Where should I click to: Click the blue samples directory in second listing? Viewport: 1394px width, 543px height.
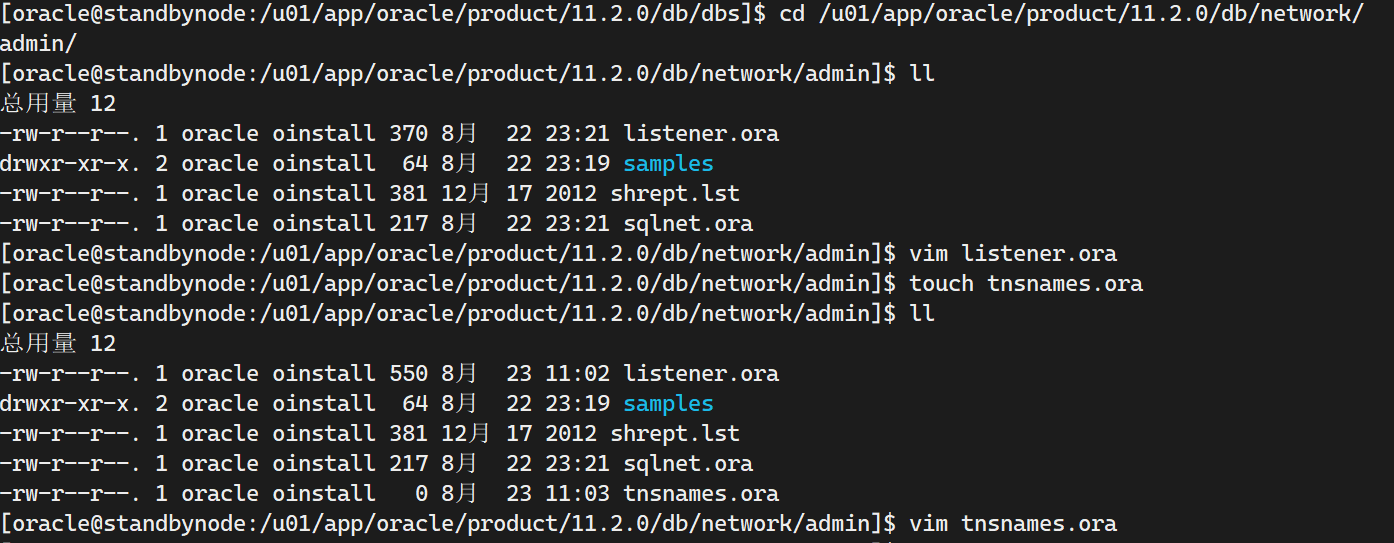pos(668,403)
